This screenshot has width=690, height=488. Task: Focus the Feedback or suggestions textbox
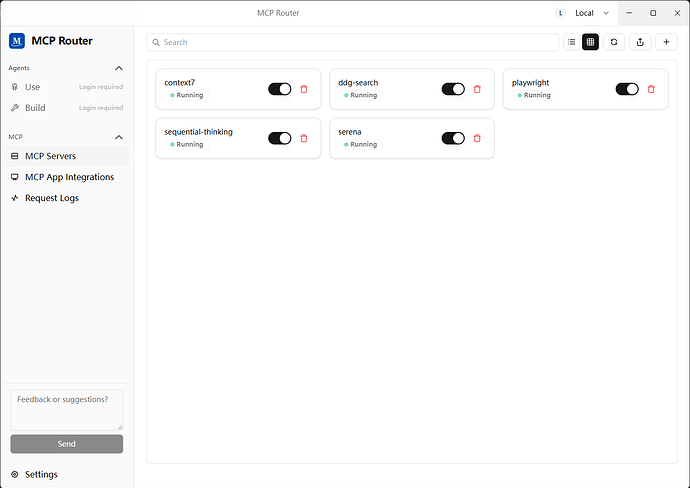tap(67, 410)
